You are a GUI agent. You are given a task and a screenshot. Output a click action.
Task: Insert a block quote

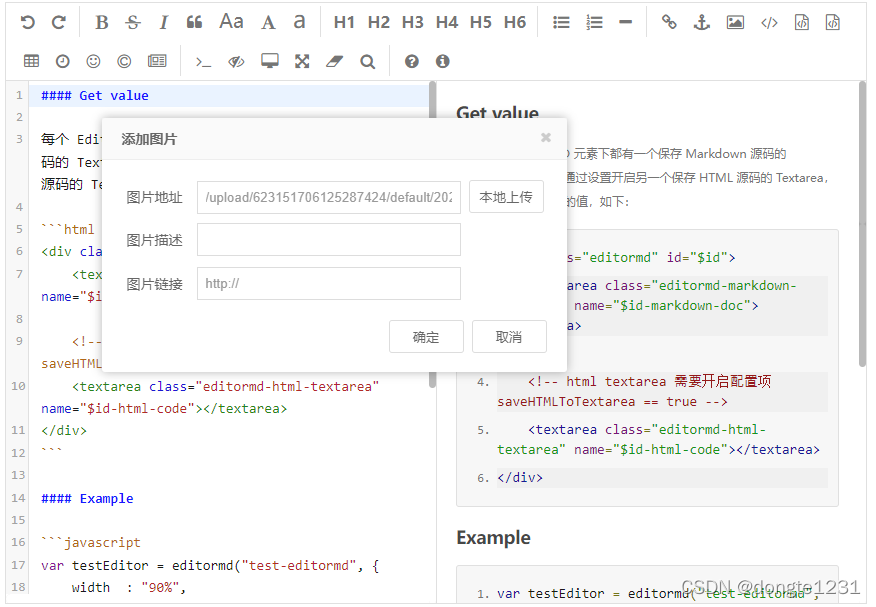click(194, 22)
